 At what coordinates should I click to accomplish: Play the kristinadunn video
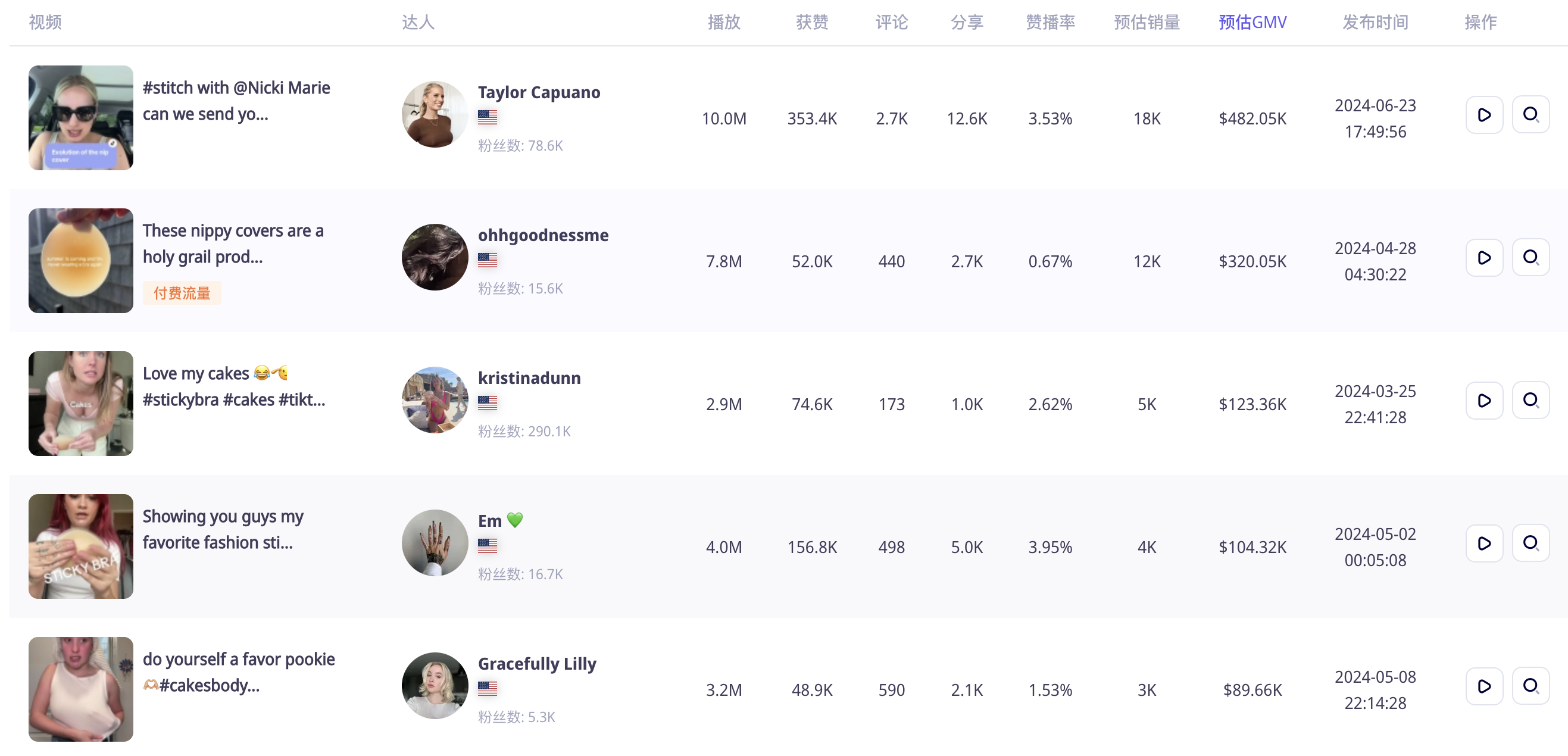[1483, 401]
